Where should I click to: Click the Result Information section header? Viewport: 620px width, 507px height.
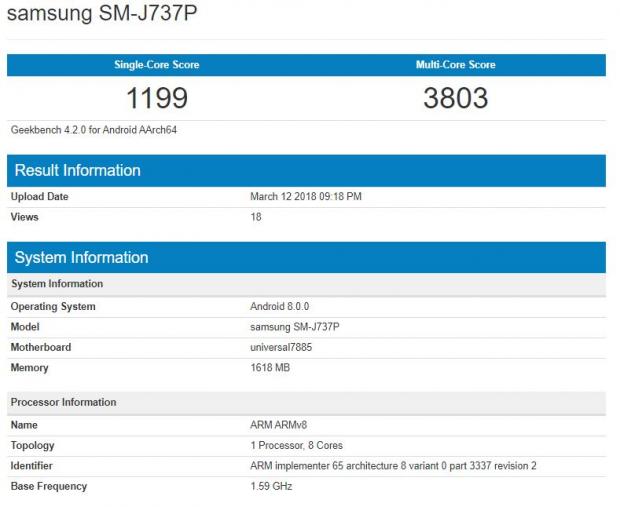[77, 171]
